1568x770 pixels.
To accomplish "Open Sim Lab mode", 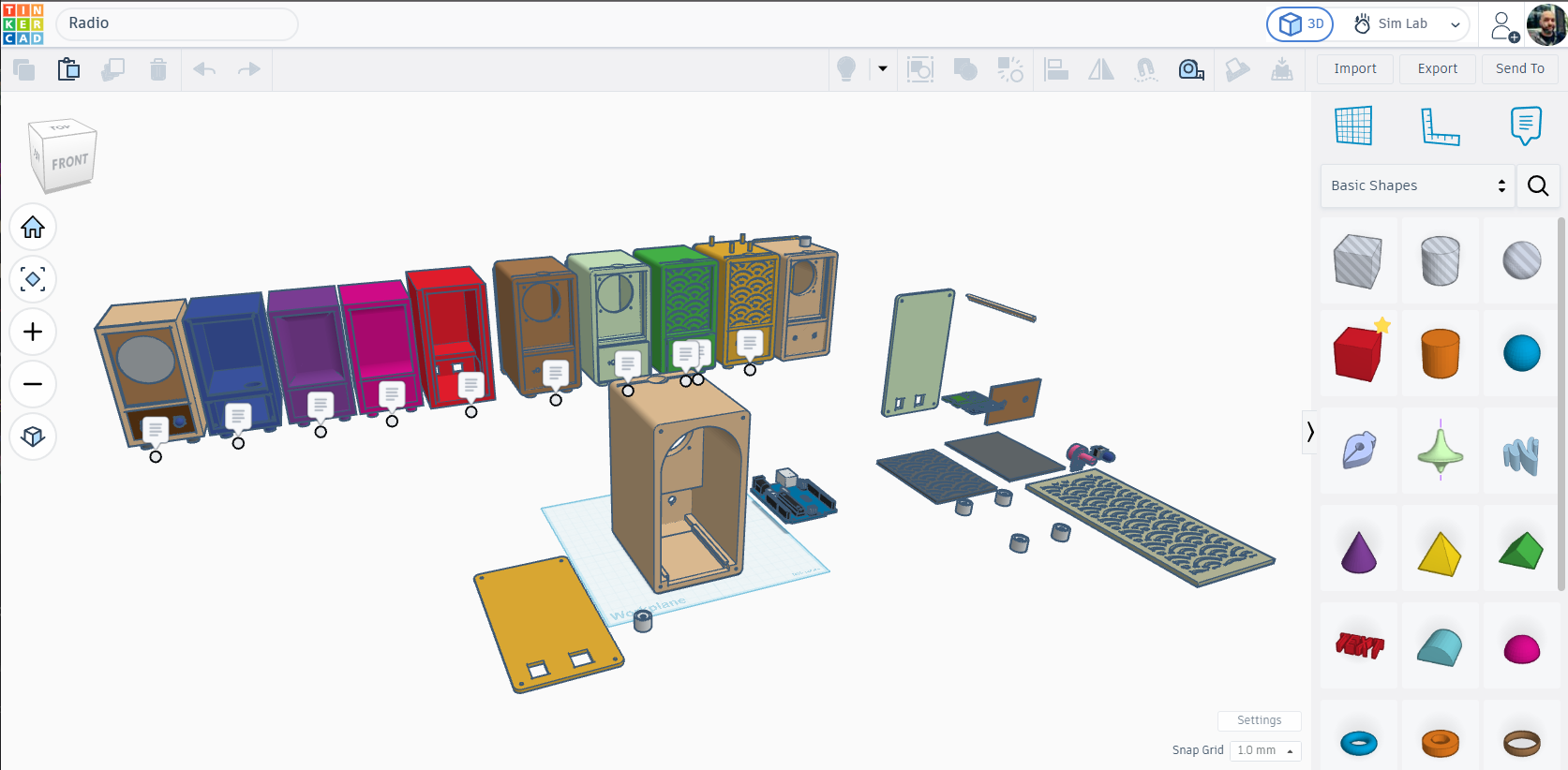I will tap(1391, 24).
